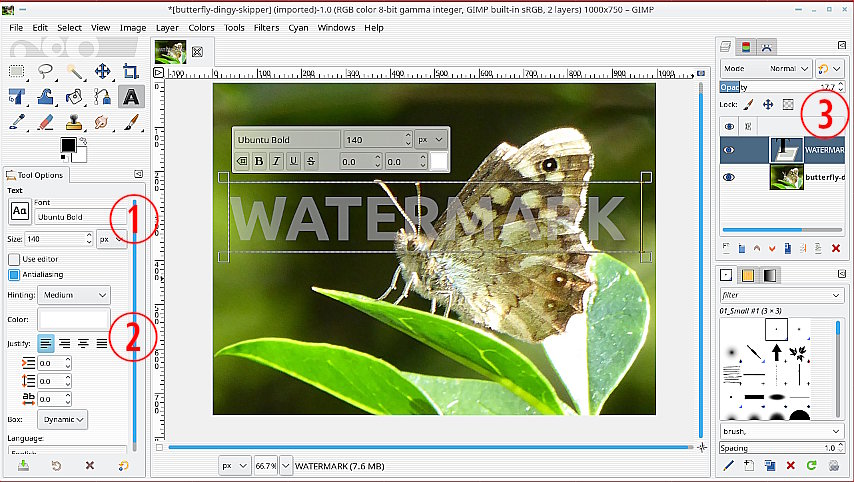Click the Bold button in text overlay
Screen dimensions: 854x482
point(259,161)
